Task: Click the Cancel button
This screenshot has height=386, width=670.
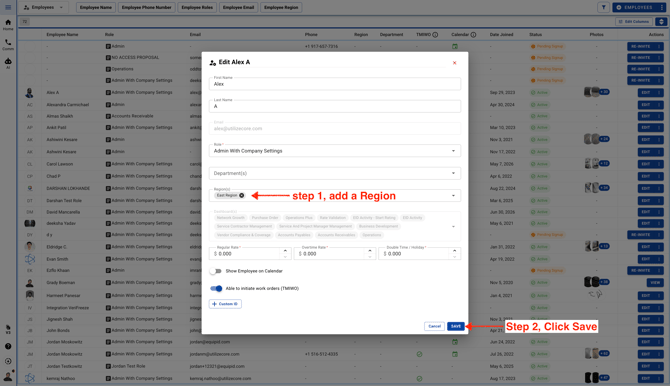Action: click(x=435, y=326)
